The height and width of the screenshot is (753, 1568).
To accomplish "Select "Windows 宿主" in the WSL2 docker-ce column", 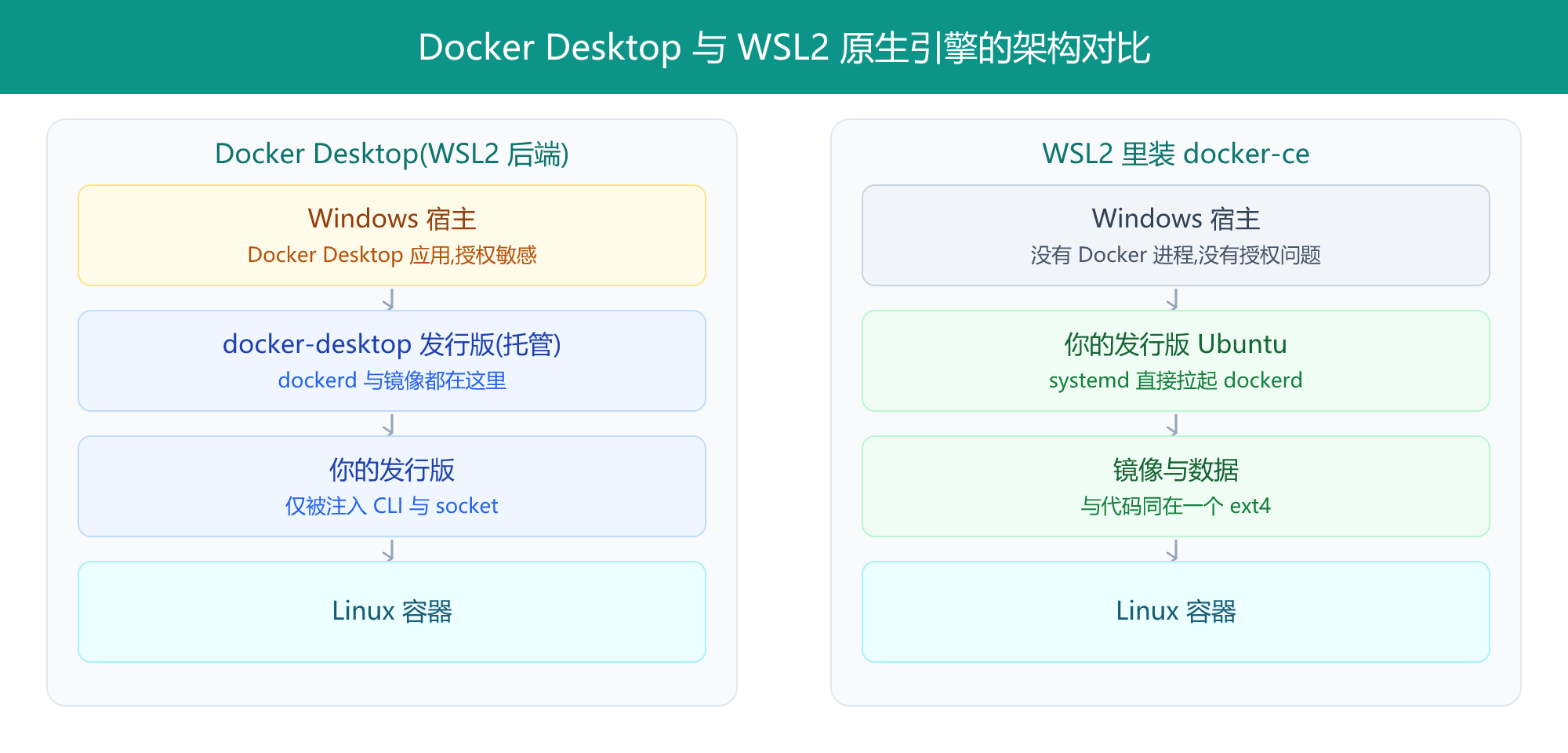I will (1176, 219).
